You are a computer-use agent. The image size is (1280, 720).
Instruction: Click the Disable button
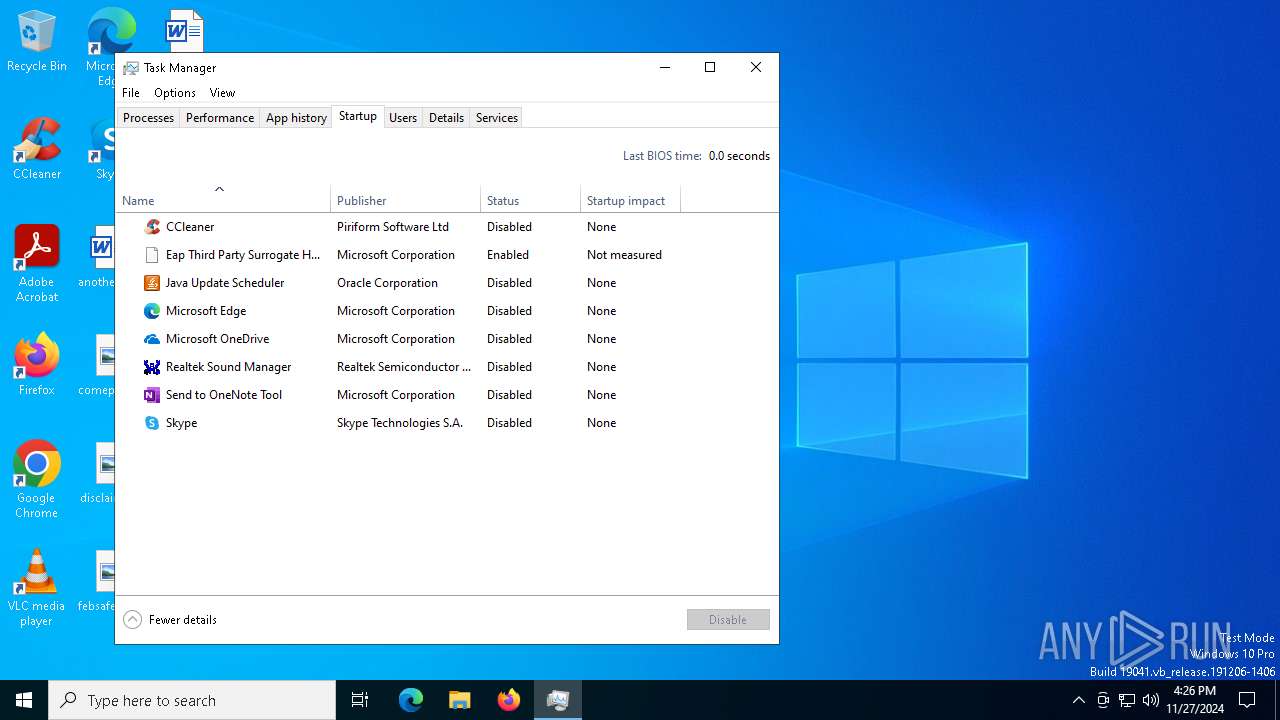(728, 620)
